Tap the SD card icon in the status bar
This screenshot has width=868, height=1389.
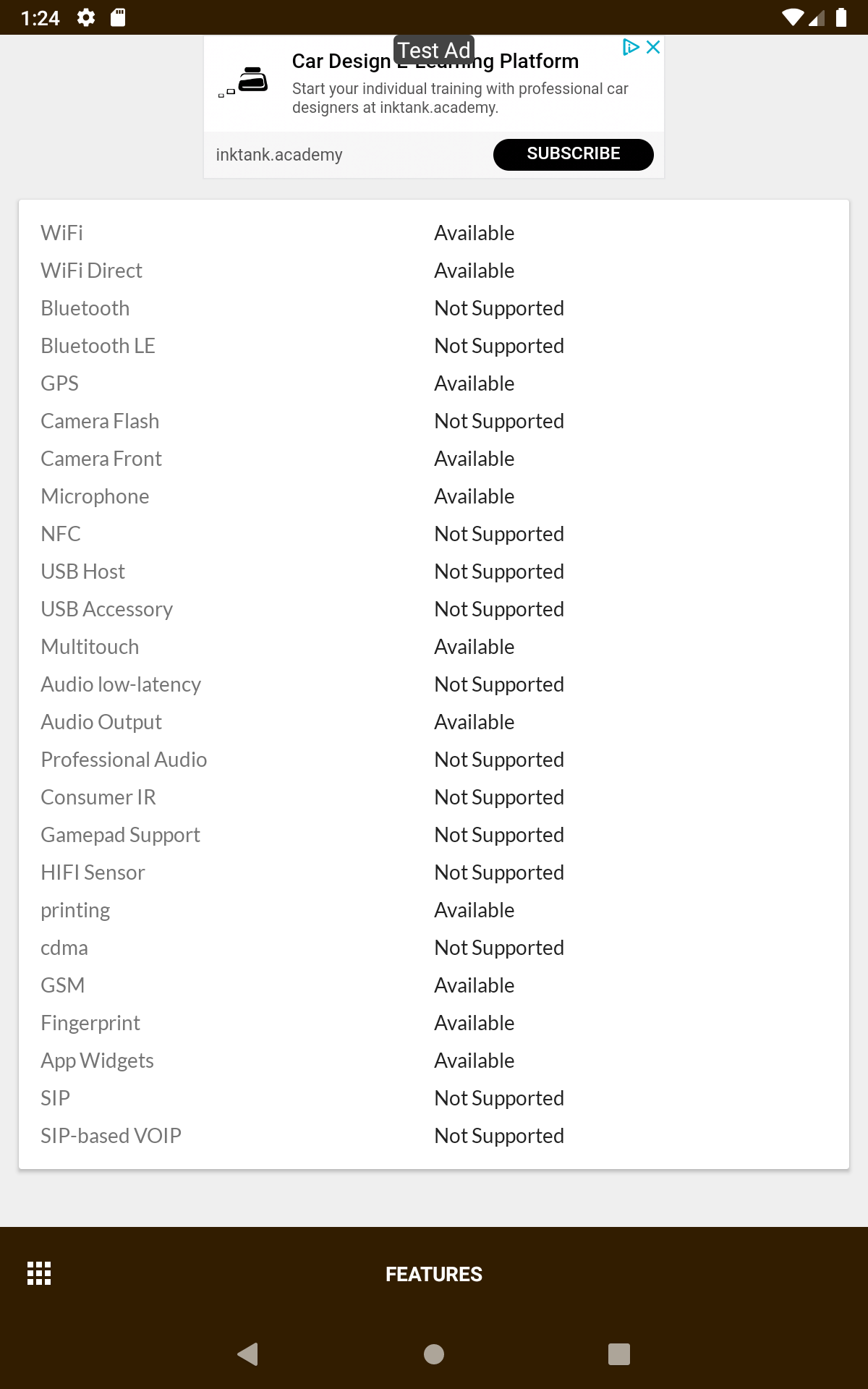pos(118,17)
